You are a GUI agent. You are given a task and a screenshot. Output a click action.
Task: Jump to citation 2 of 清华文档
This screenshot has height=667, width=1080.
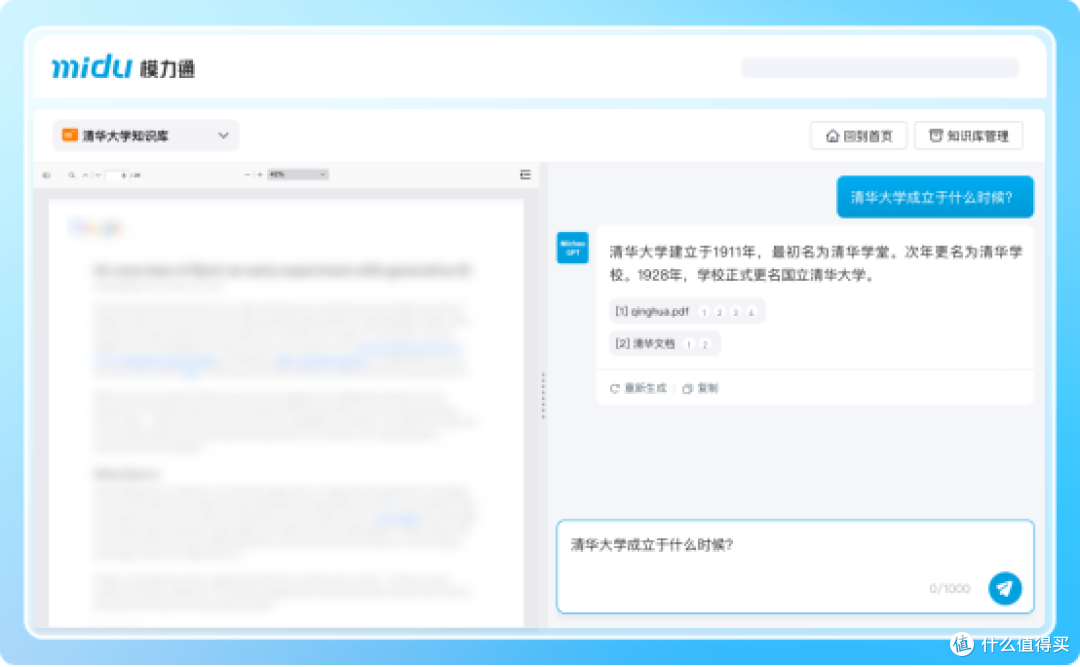[x=705, y=344]
